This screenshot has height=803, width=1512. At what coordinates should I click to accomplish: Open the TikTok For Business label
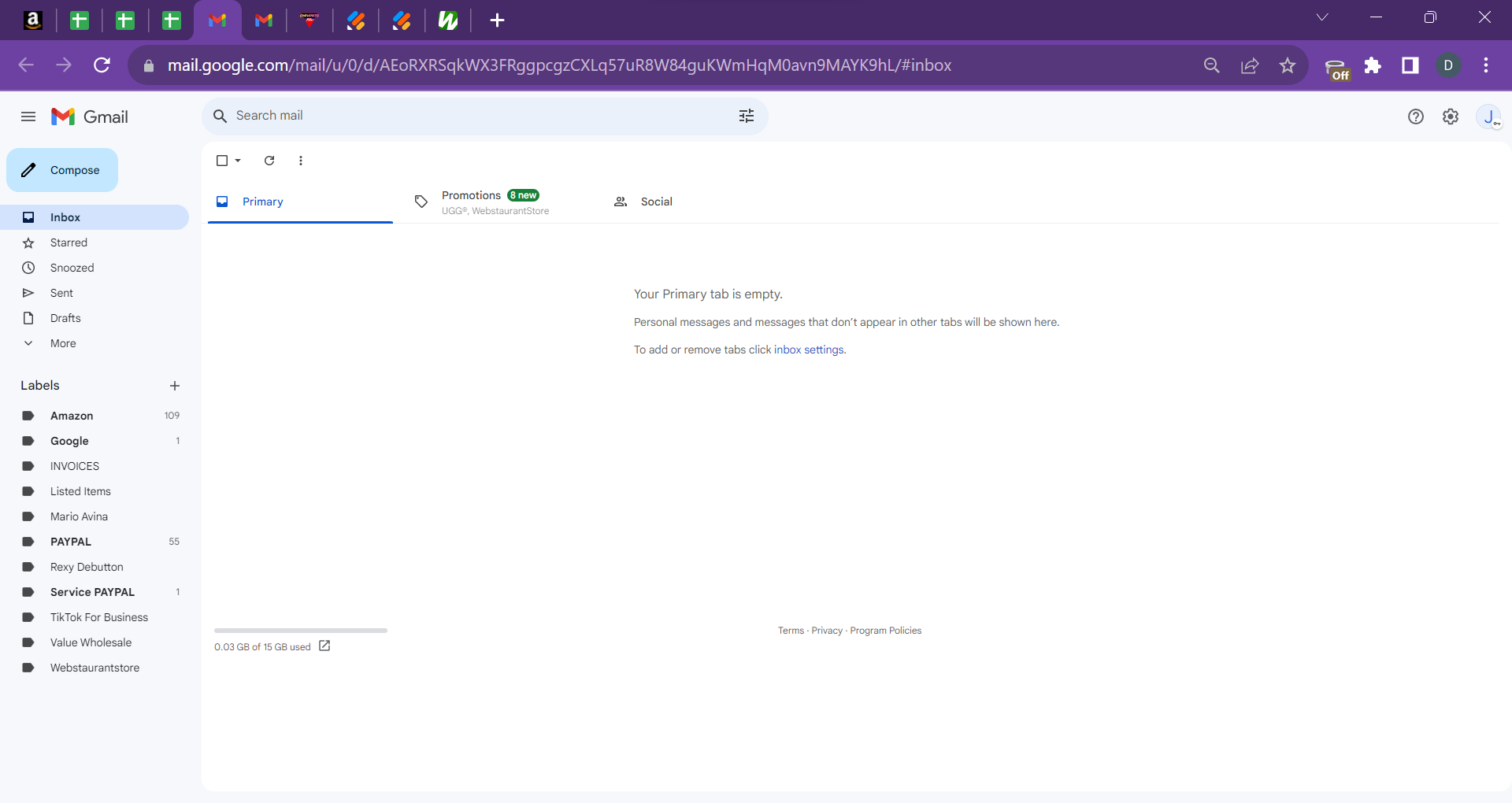click(94, 617)
